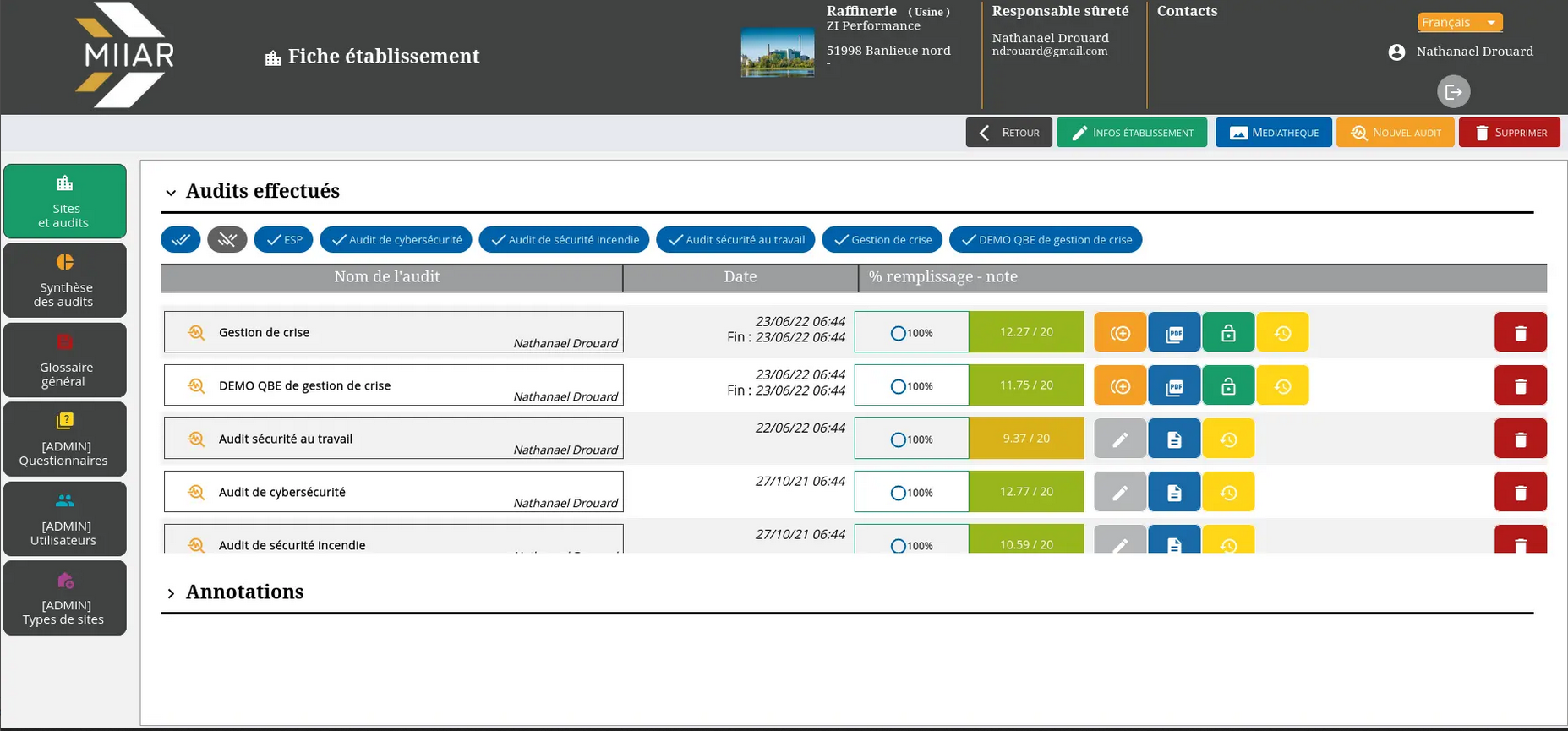Open ADMIN Utilisateurs sidebar tab

(x=65, y=519)
